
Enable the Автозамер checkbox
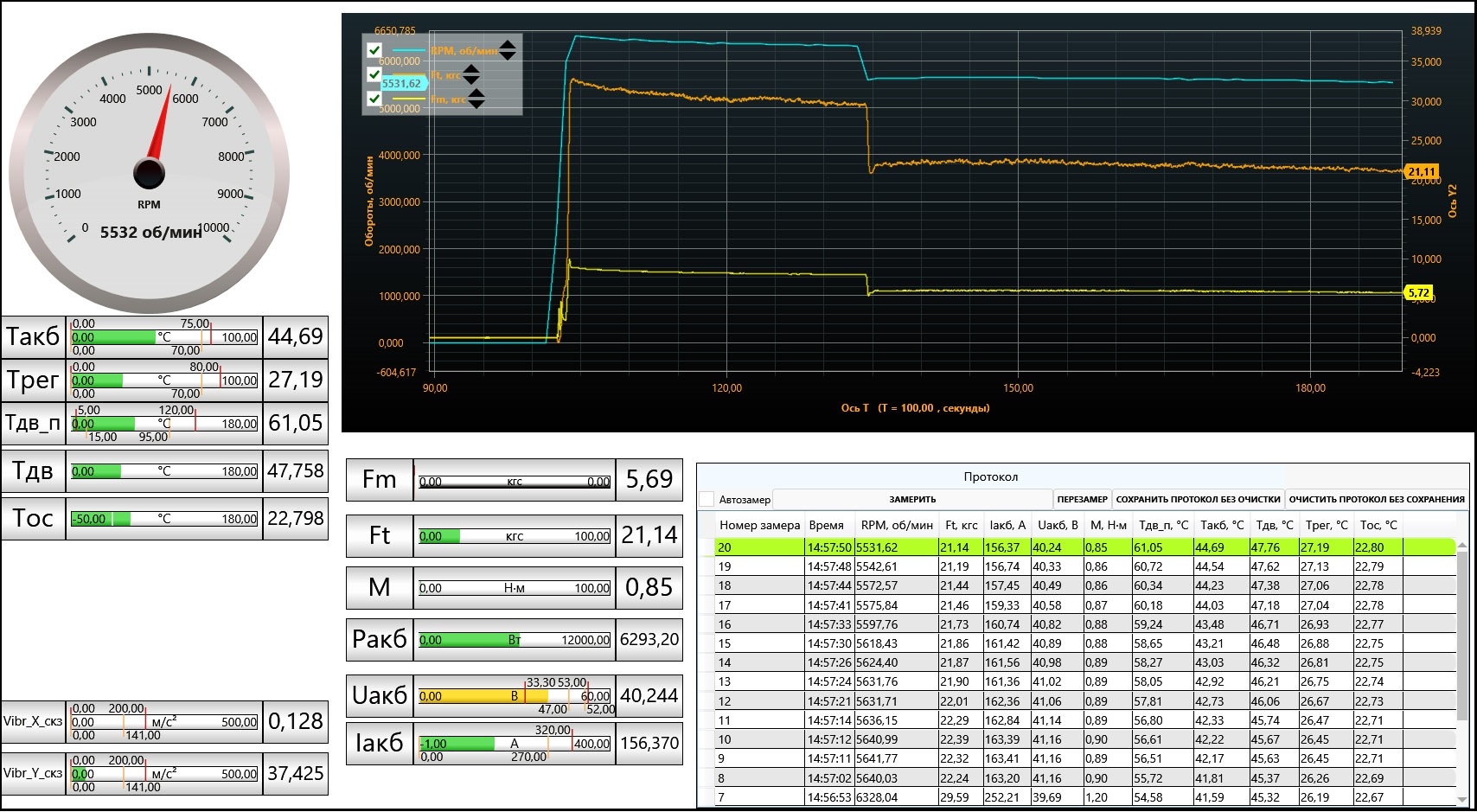[x=707, y=499]
